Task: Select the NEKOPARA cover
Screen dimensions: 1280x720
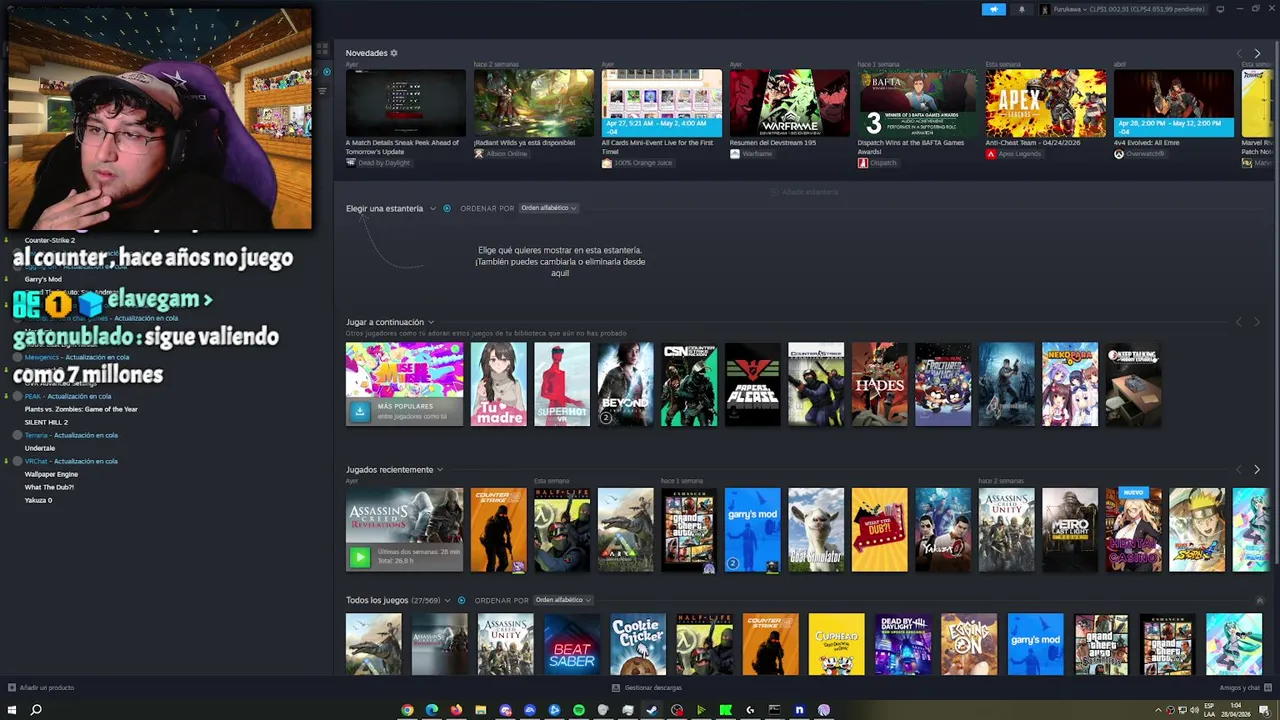Action: click(x=1070, y=384)
